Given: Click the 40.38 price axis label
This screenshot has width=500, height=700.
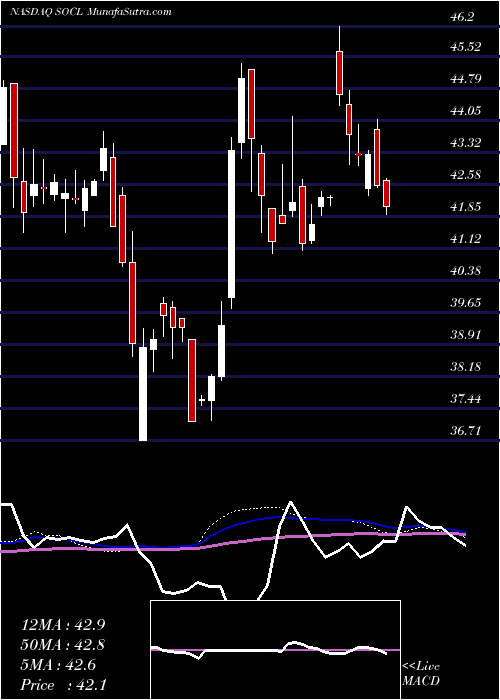Looking at the screenshot, I should [x=466, y=270].
